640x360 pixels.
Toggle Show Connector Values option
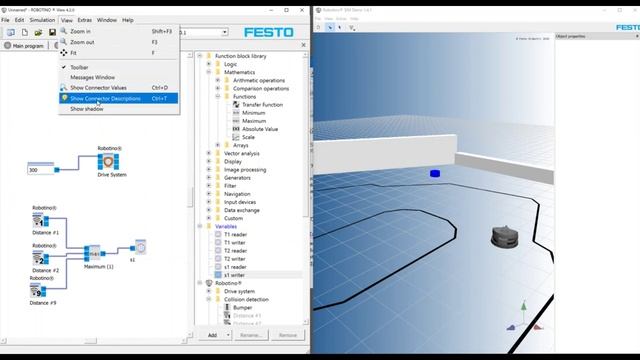(x=119, y=88)
